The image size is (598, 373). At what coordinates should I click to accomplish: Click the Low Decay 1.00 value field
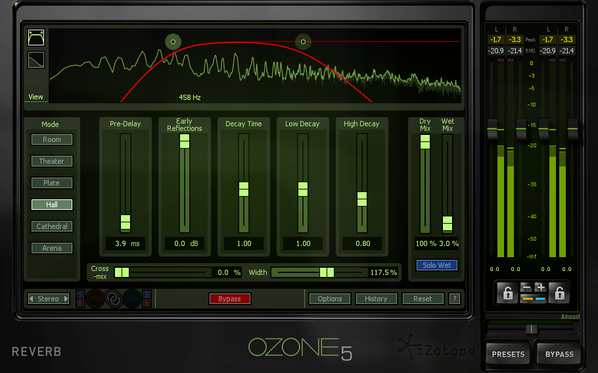(303, 243)
